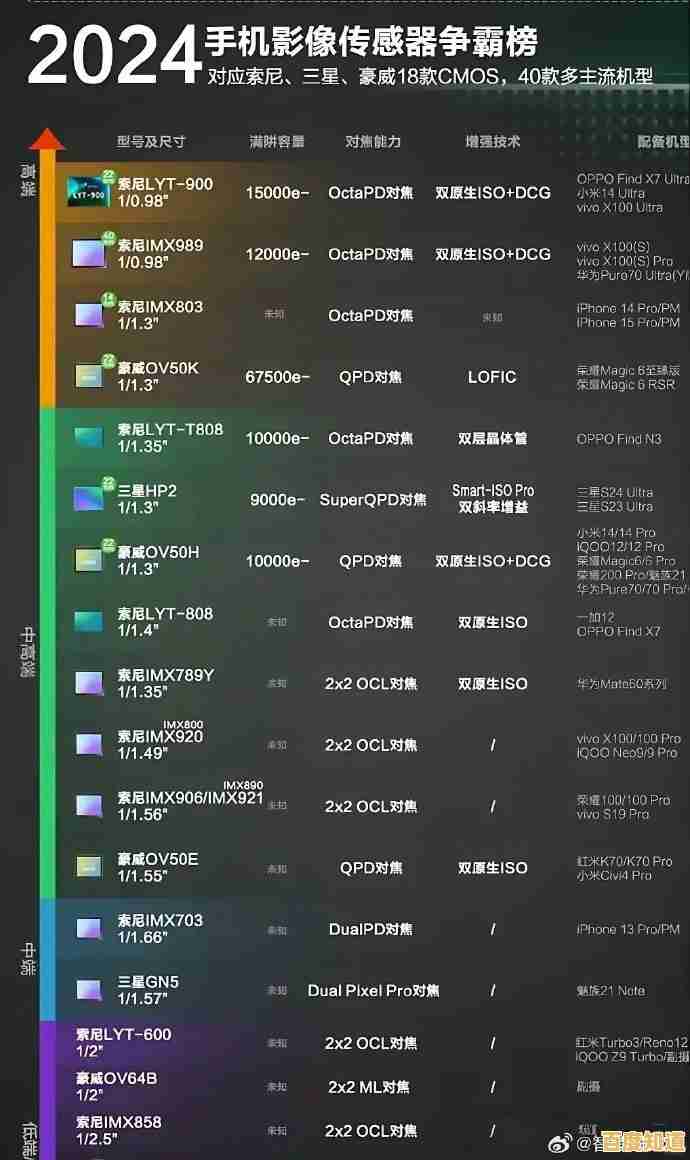The height and width of the screenshot is (1160, 690).
Task: Click the 索尼LYT-808 sensor chip image
Action: [x=89, y=621]
